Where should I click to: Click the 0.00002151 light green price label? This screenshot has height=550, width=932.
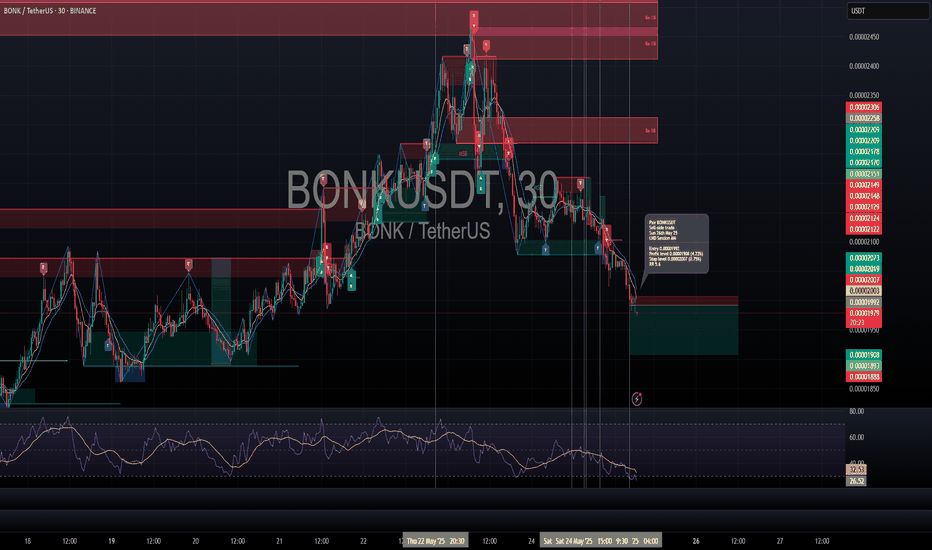(x=864, y=174)
